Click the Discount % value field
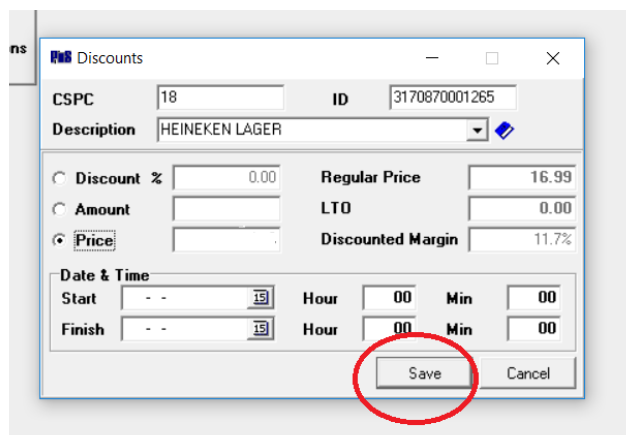The width and height of the screenshot is (634, 444). (x=226, y=177)
